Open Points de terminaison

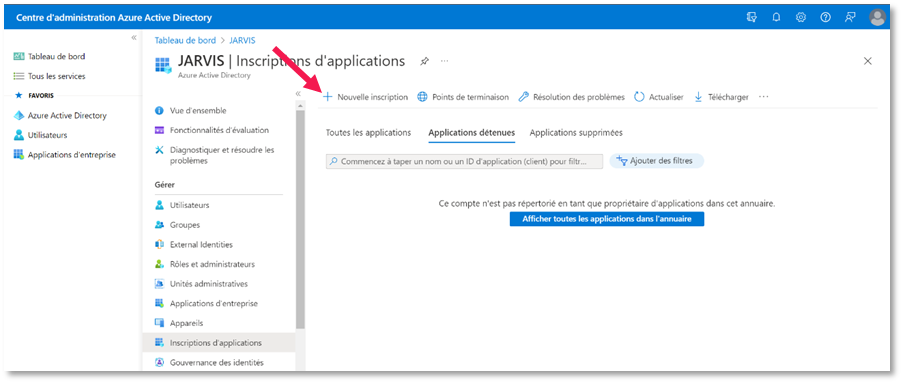(x=463, y=97)
